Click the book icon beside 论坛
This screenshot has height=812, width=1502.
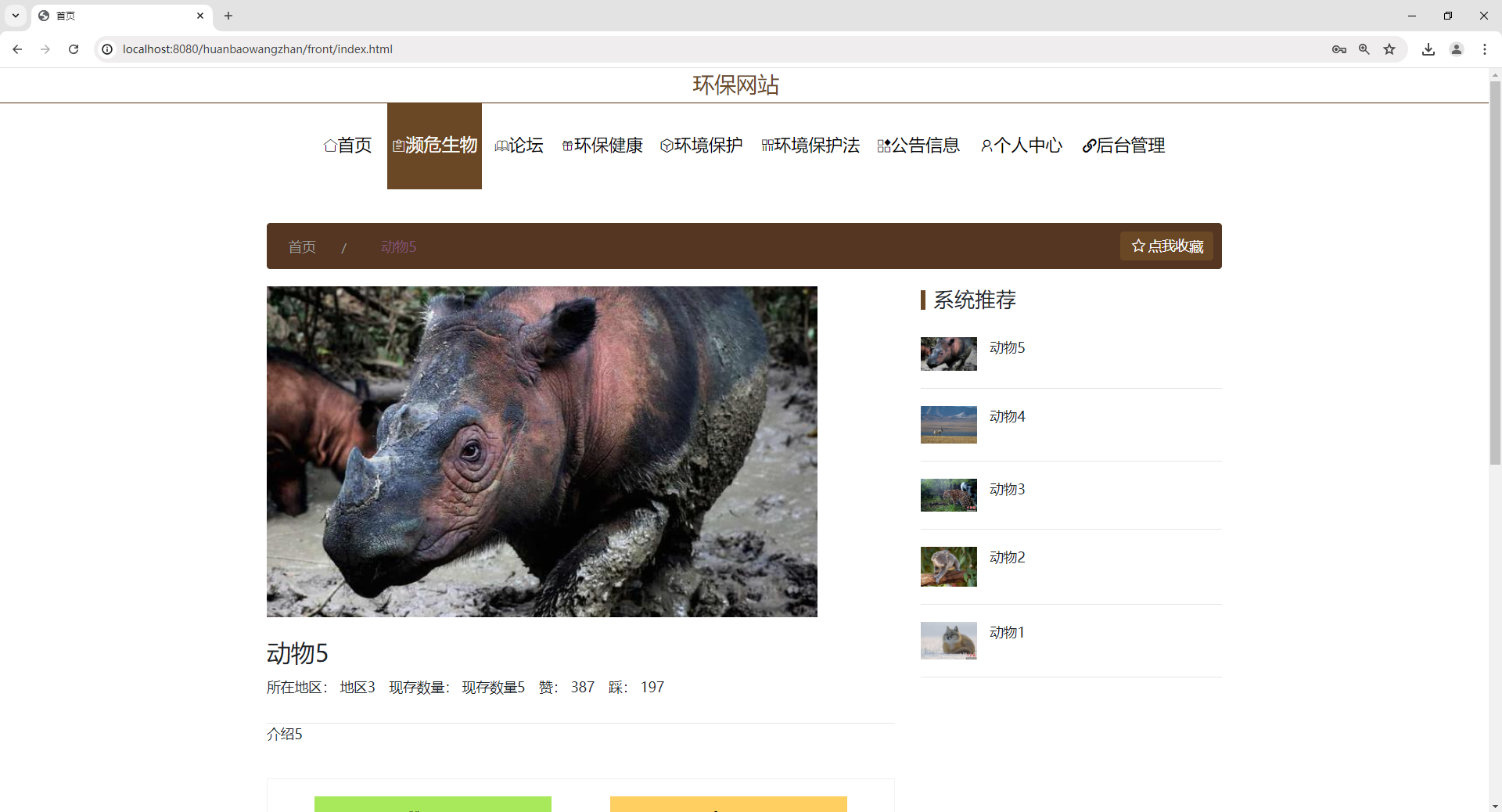click(501, 146)
